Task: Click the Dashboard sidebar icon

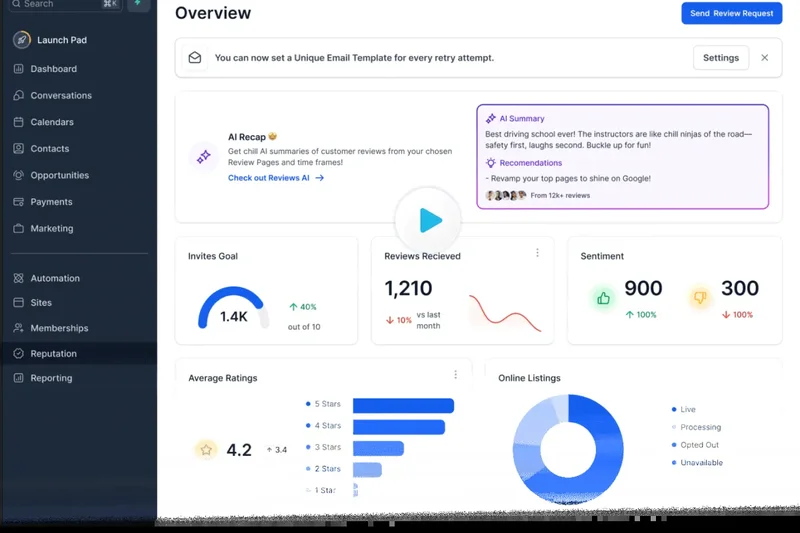Action: (x=19, y=69)
